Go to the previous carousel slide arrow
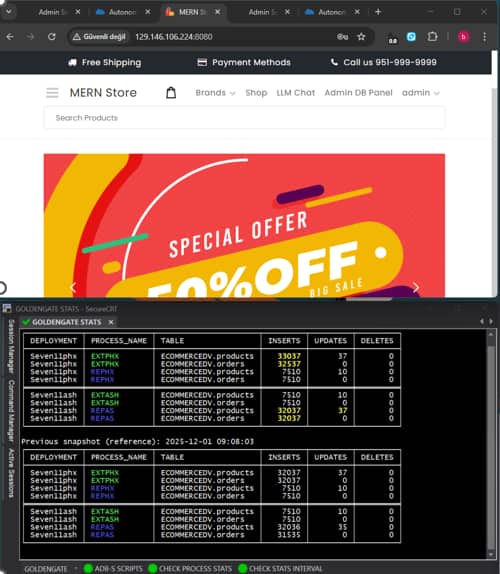Image resolution: width=500 pixels, height=574 pixels. (x=73, y=288)
